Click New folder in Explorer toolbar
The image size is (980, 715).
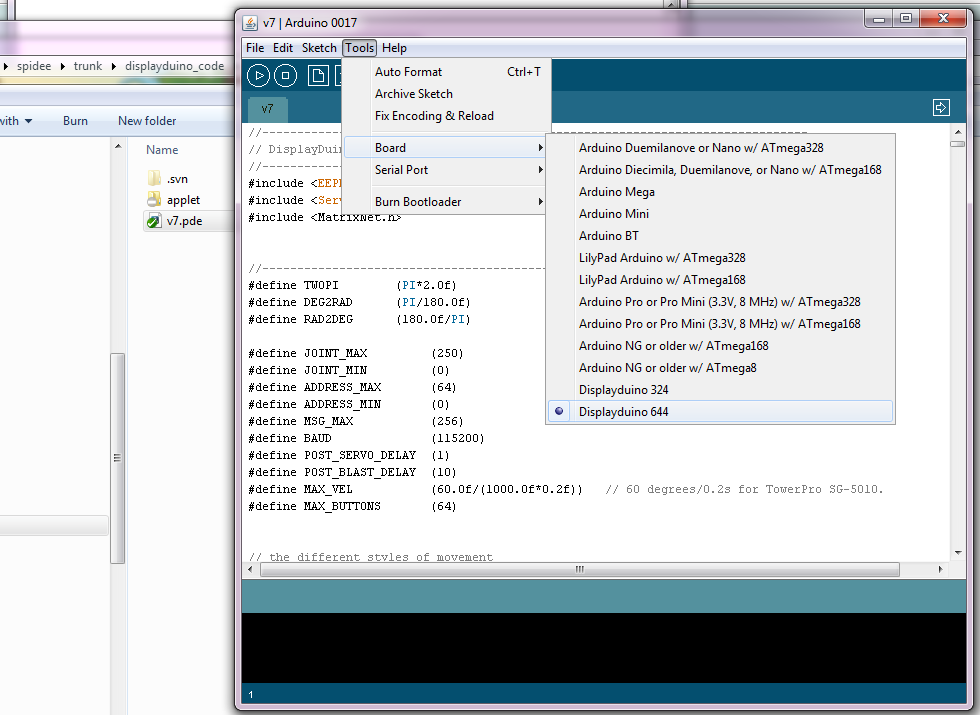coord(147,121)
